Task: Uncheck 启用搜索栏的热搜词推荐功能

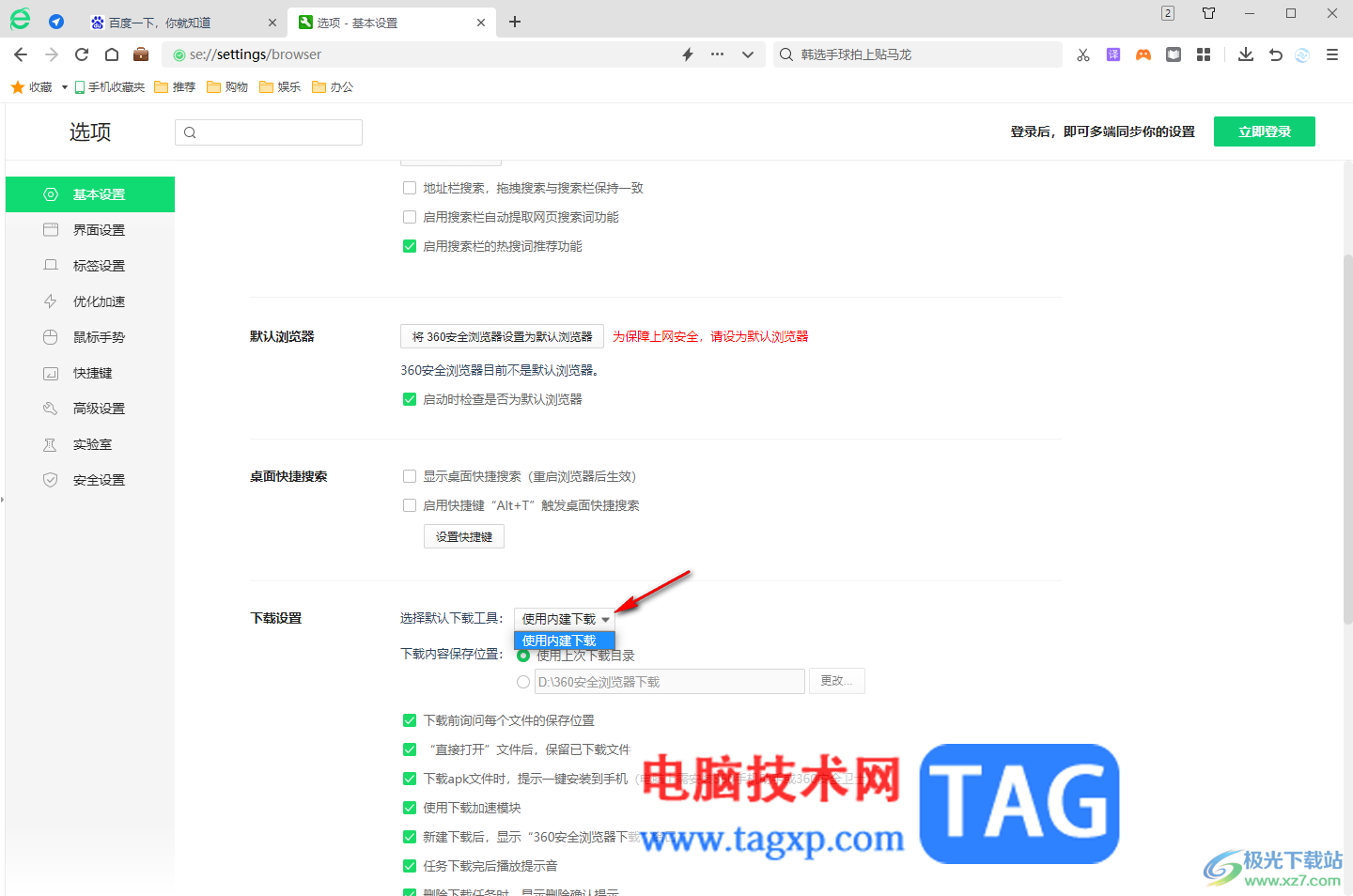Action: [410, 246]
